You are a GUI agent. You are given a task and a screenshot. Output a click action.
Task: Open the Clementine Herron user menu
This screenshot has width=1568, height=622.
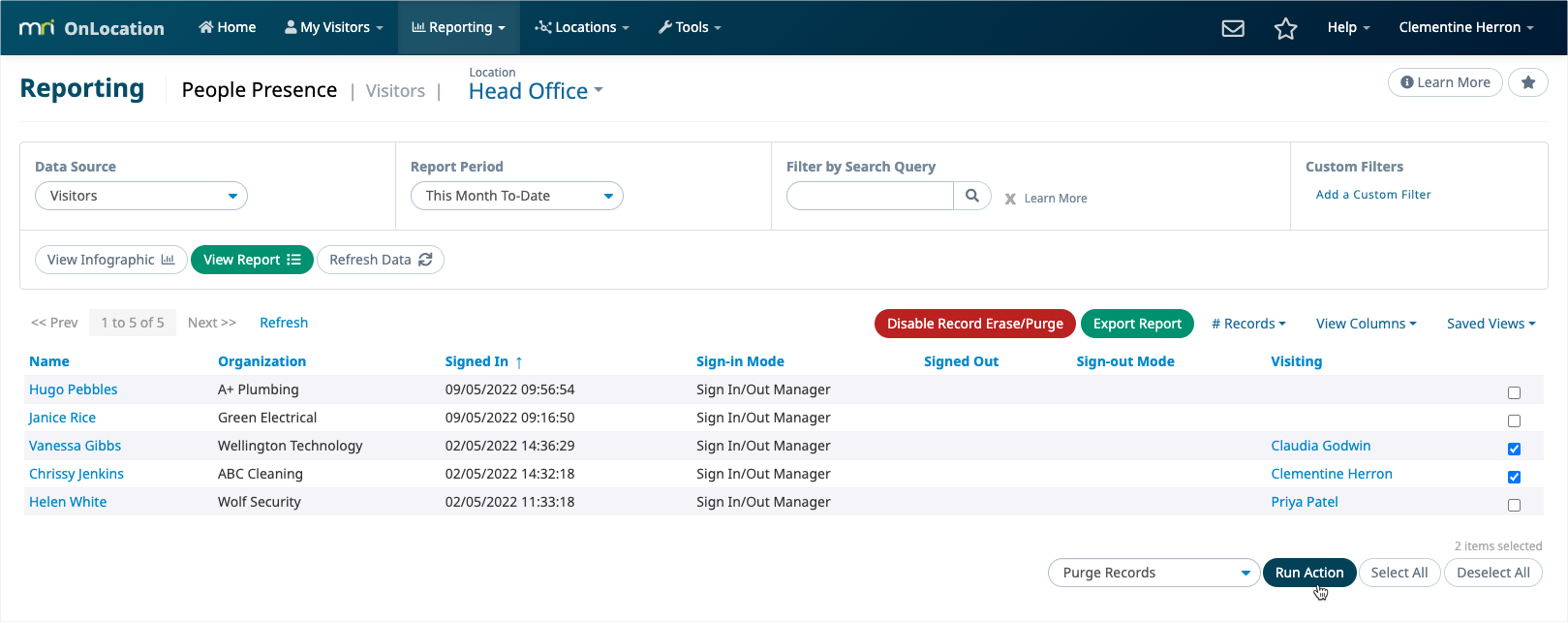pos(1466,27)
